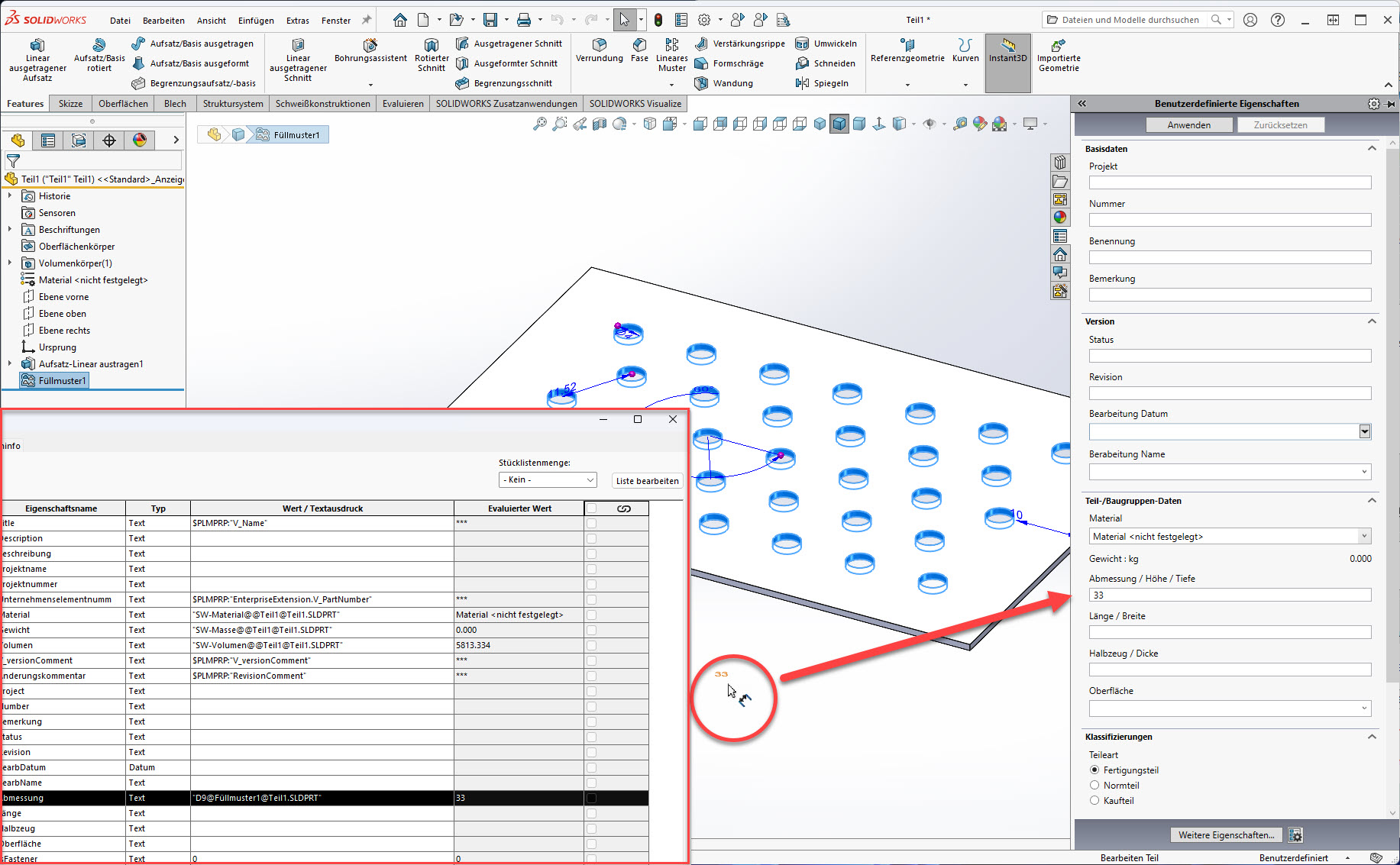Expand the Historie tree node

10,196
